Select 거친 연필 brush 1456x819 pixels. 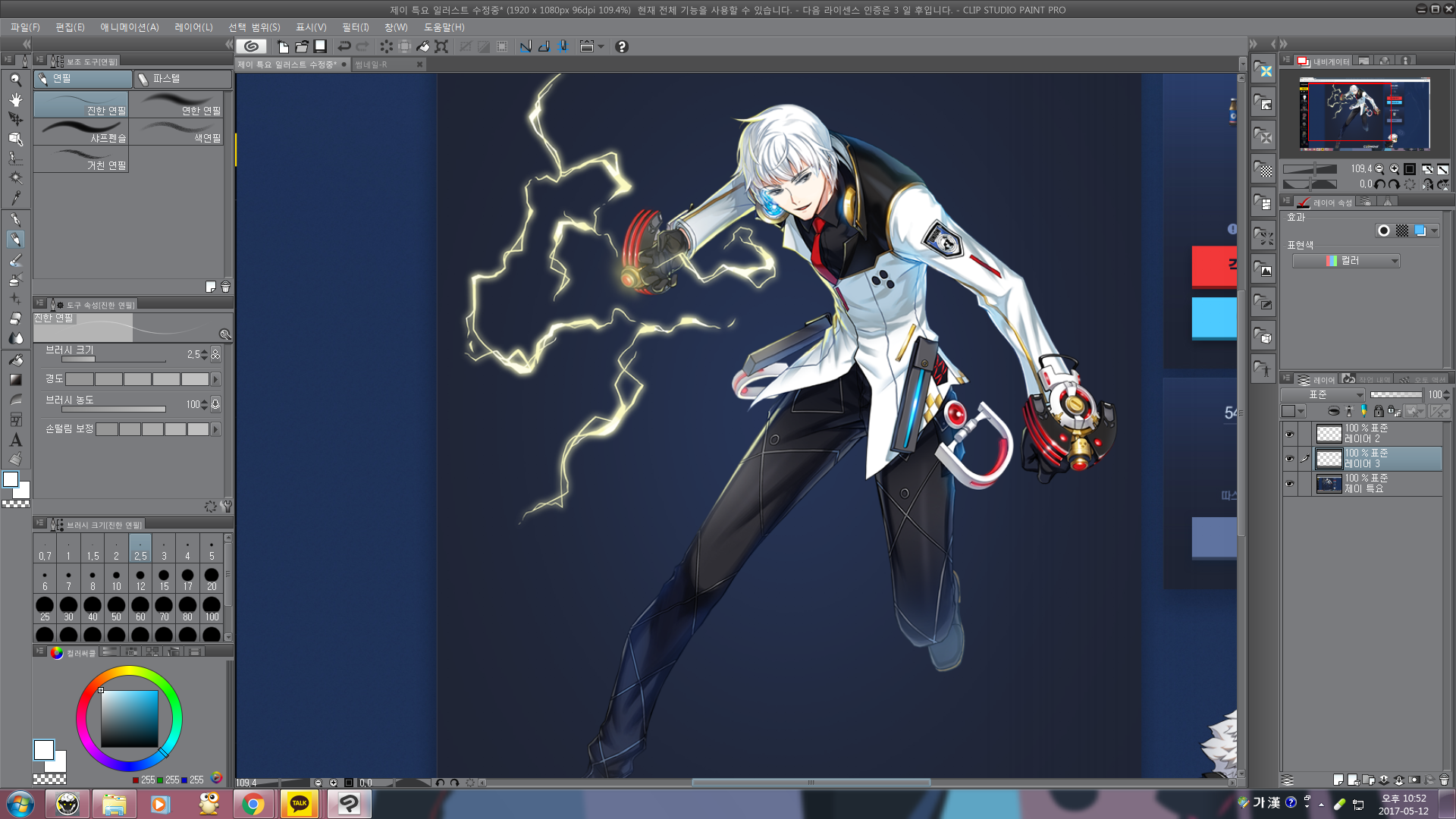point(81,159)
